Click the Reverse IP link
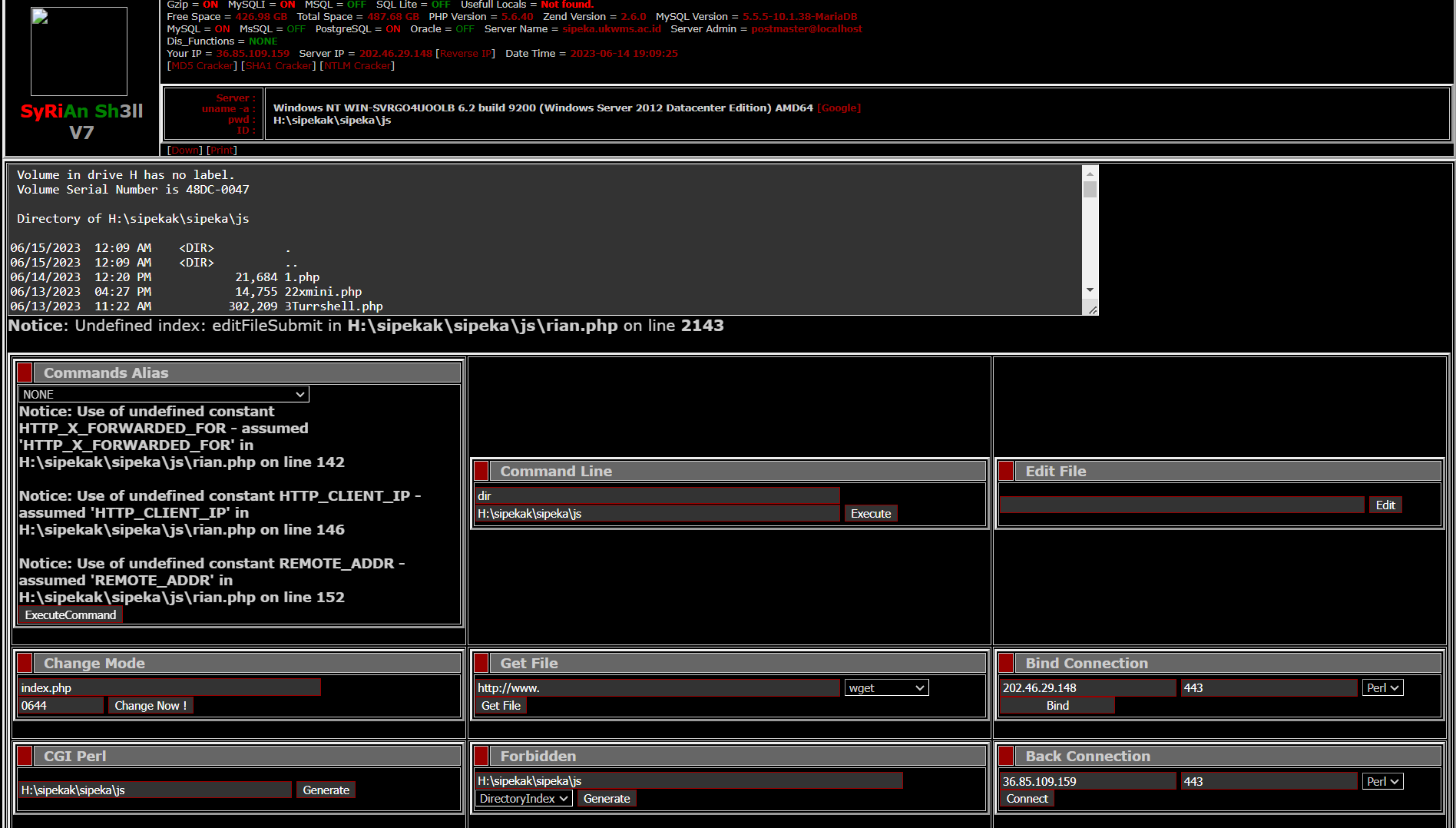The image size is (1456, 828). tap(465, 54)
